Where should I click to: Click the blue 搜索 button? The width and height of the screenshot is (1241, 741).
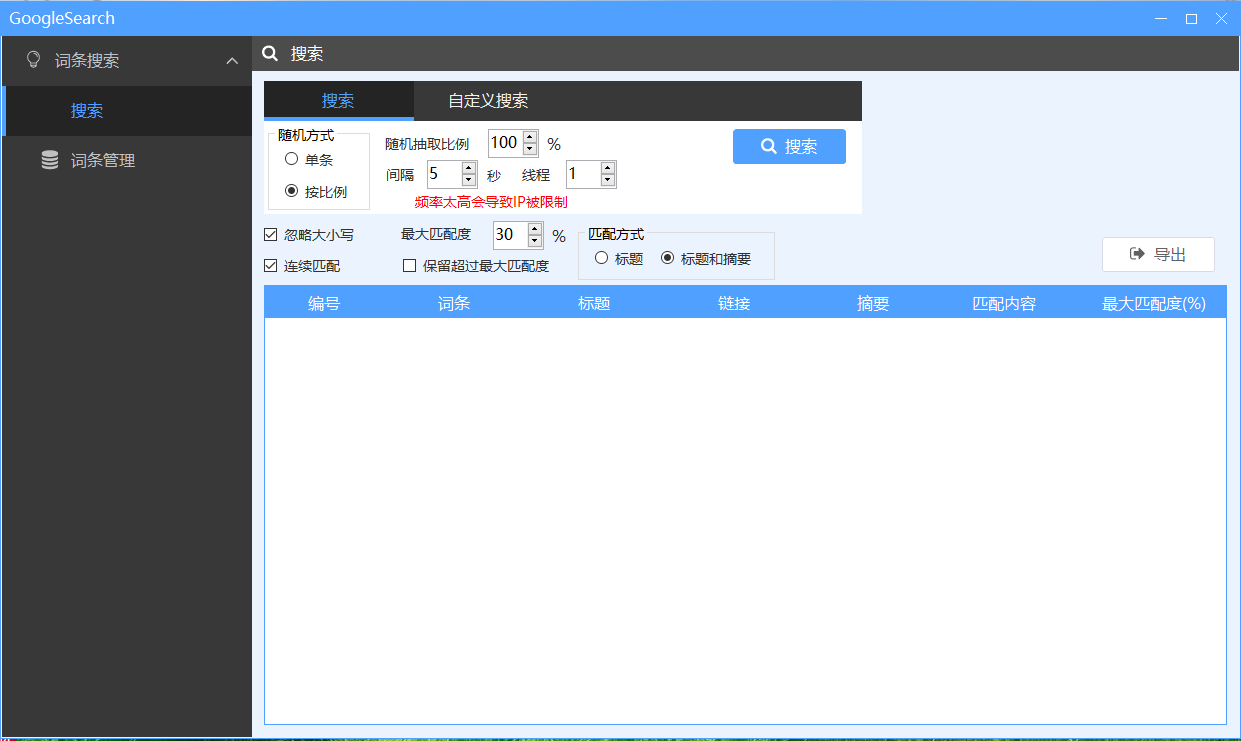pyautogui.click(x=789, y=146)
